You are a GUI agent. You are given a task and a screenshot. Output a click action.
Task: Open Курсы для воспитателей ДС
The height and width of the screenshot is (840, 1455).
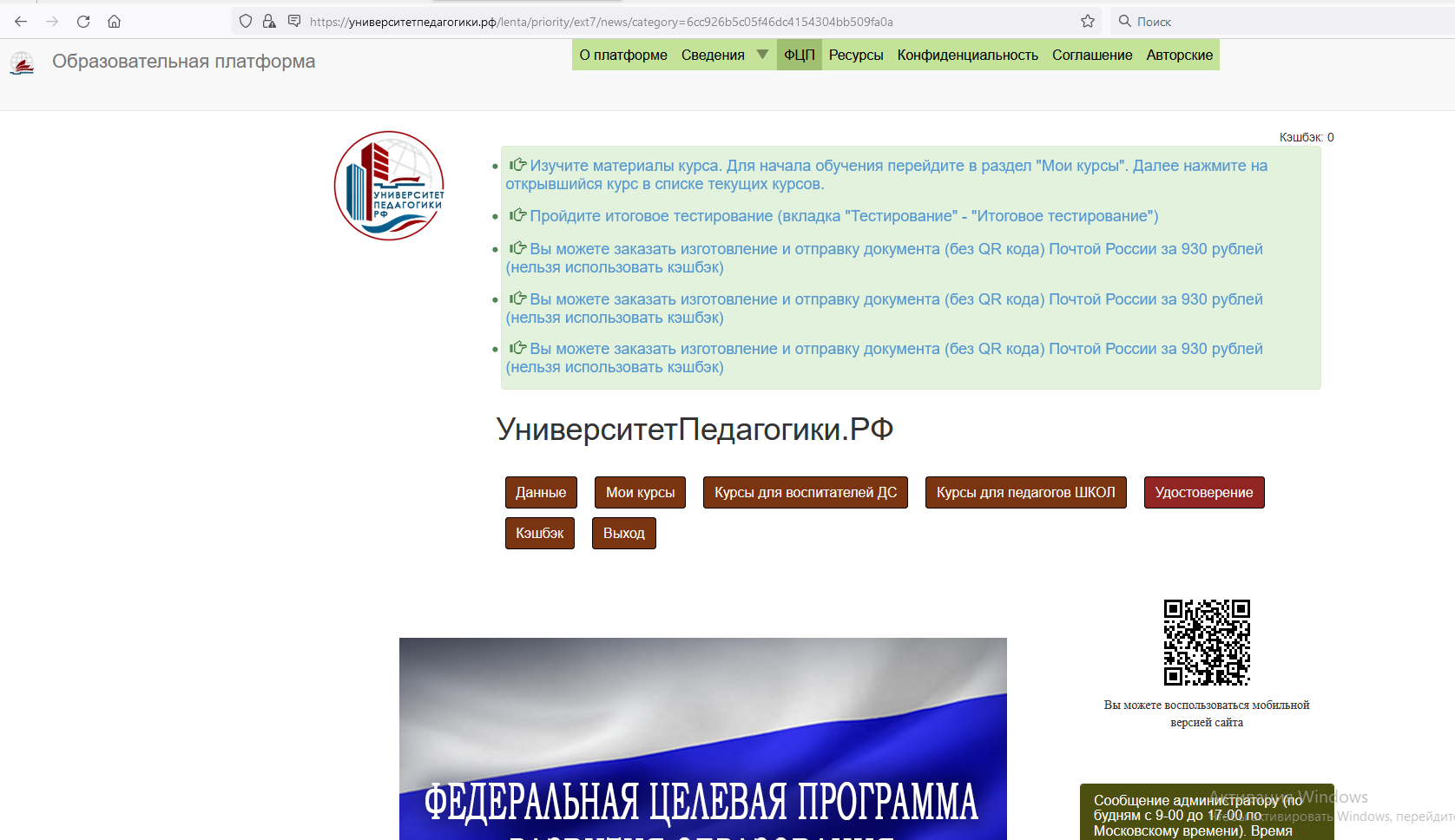pos(806,492)
